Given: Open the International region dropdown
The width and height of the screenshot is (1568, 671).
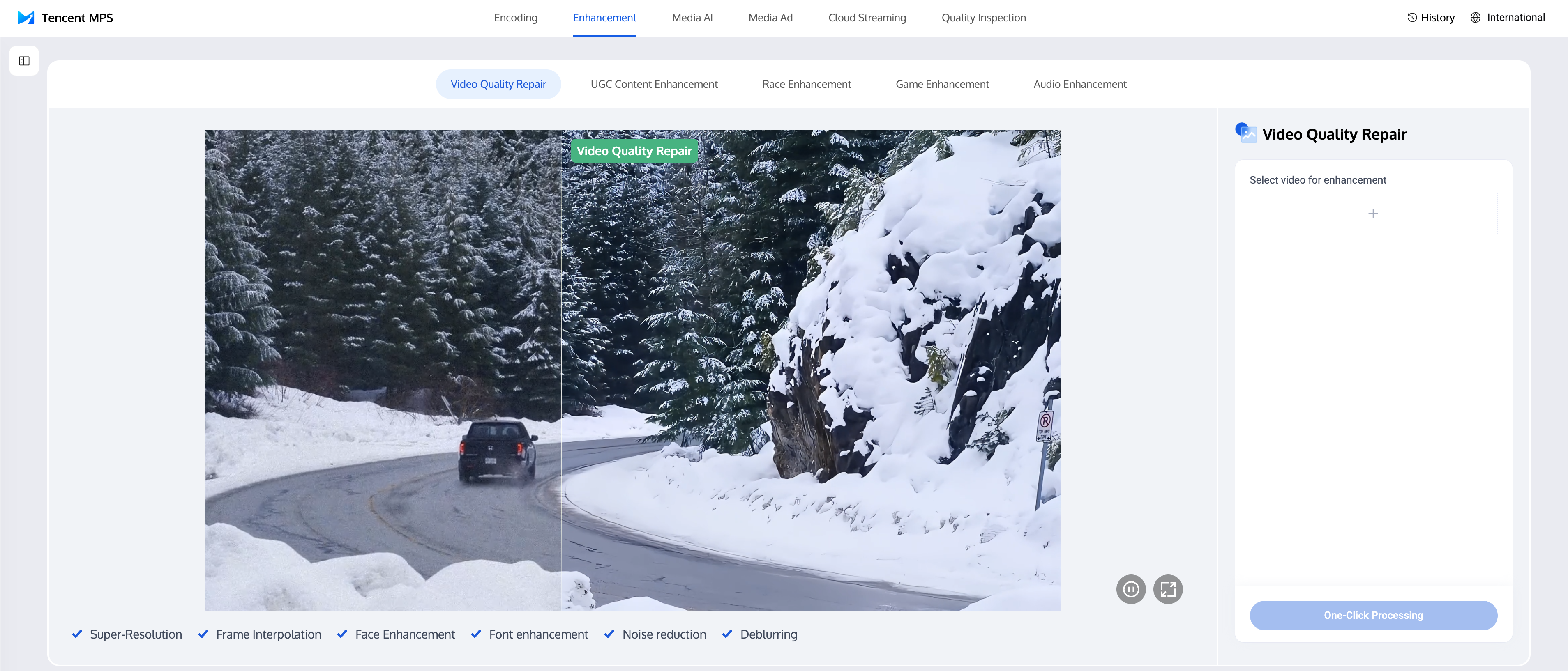Looking at the screenshot, I should pyautogui.click(x=1516, y=18).
